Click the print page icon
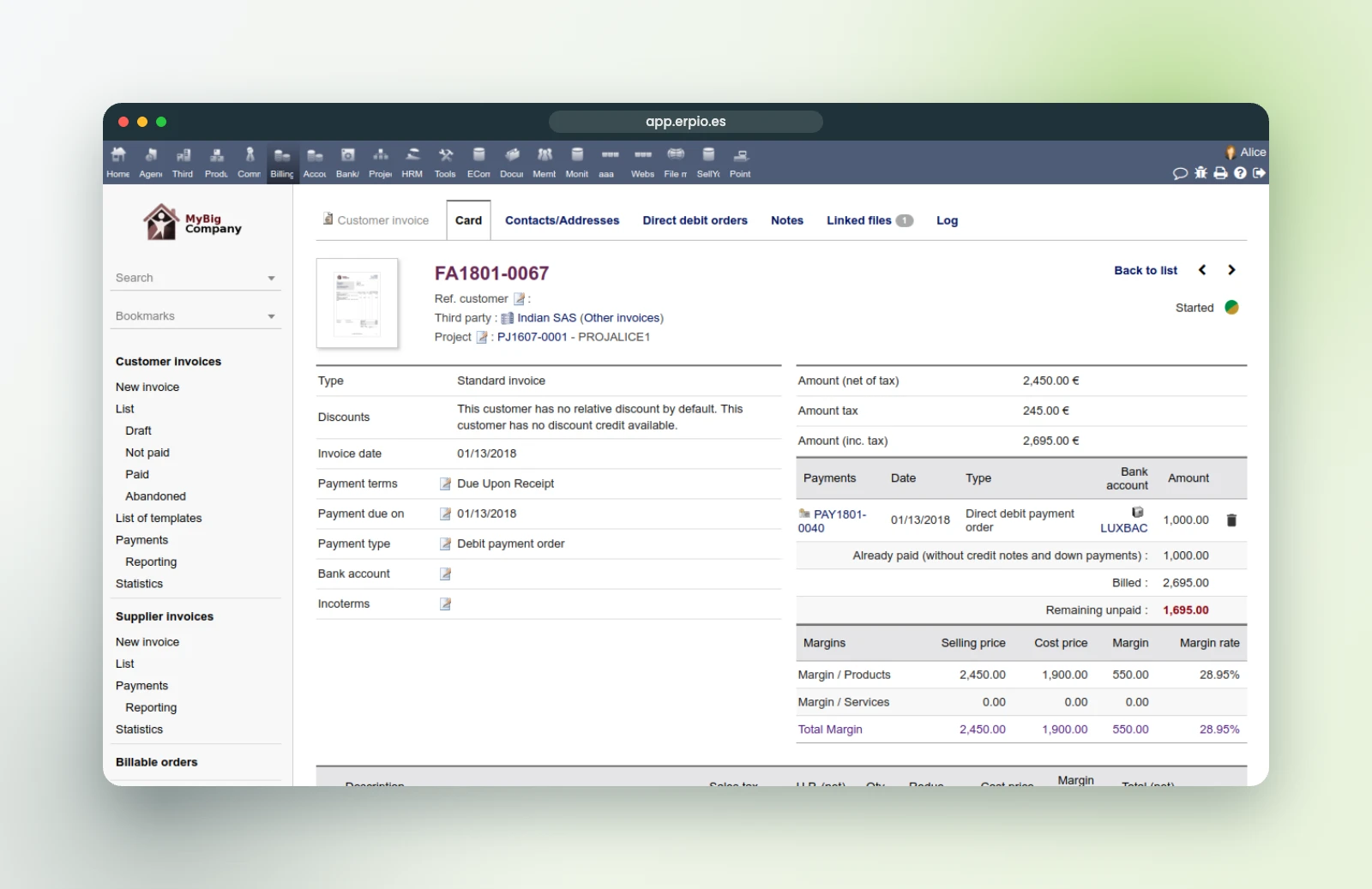This screenshot has height=889, width=1372. tap(1220, 173)
